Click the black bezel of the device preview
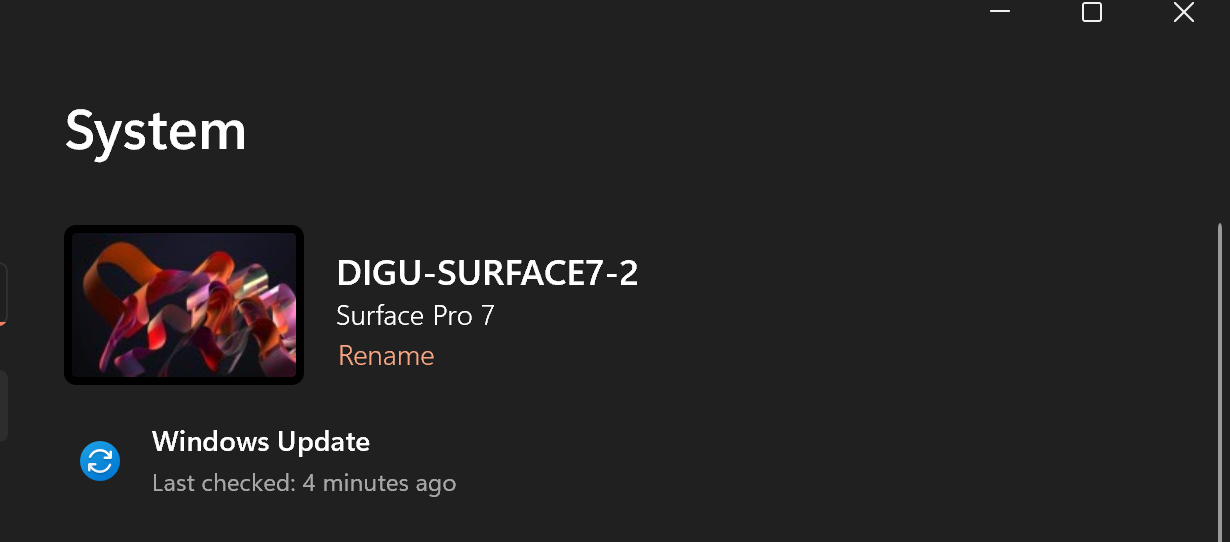This screenshot has height=542, width=1230. click(x=68, y=304)
